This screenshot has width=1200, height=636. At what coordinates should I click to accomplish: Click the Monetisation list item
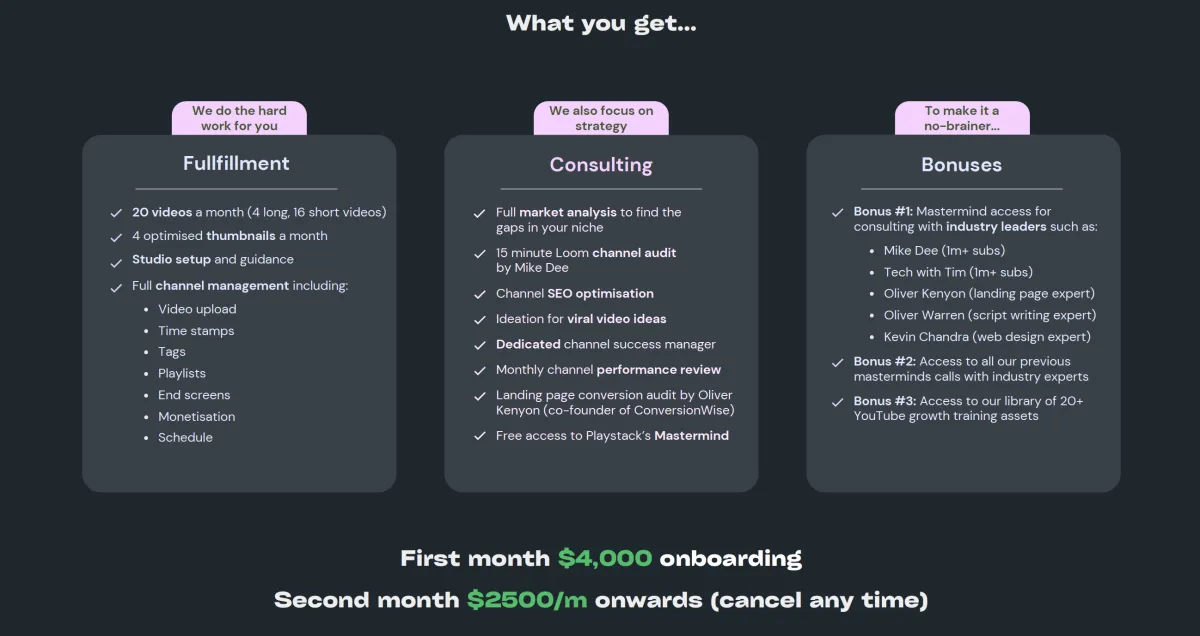(197, 417)
